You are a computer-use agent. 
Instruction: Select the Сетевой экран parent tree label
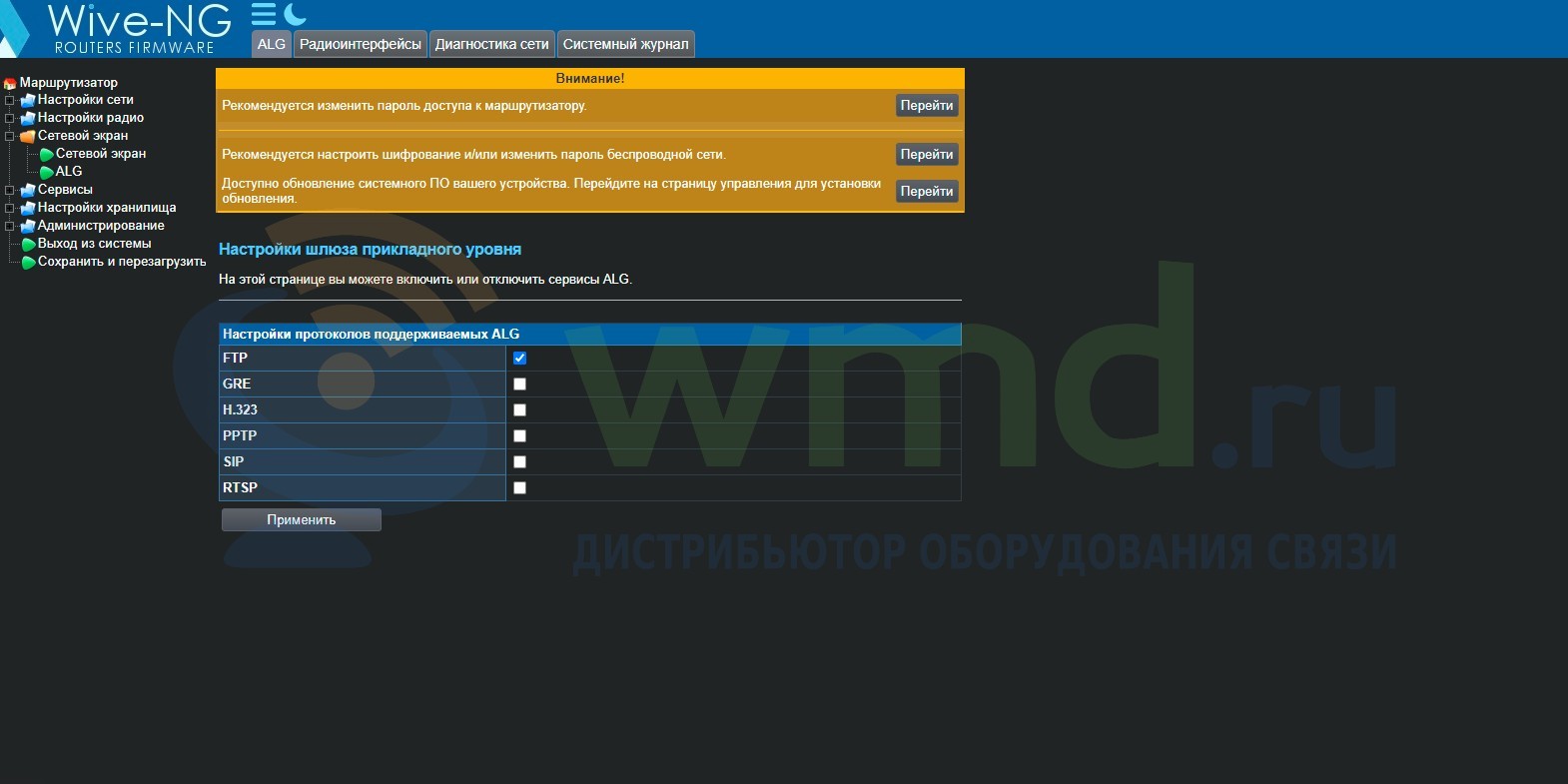[x=83, y=136]
